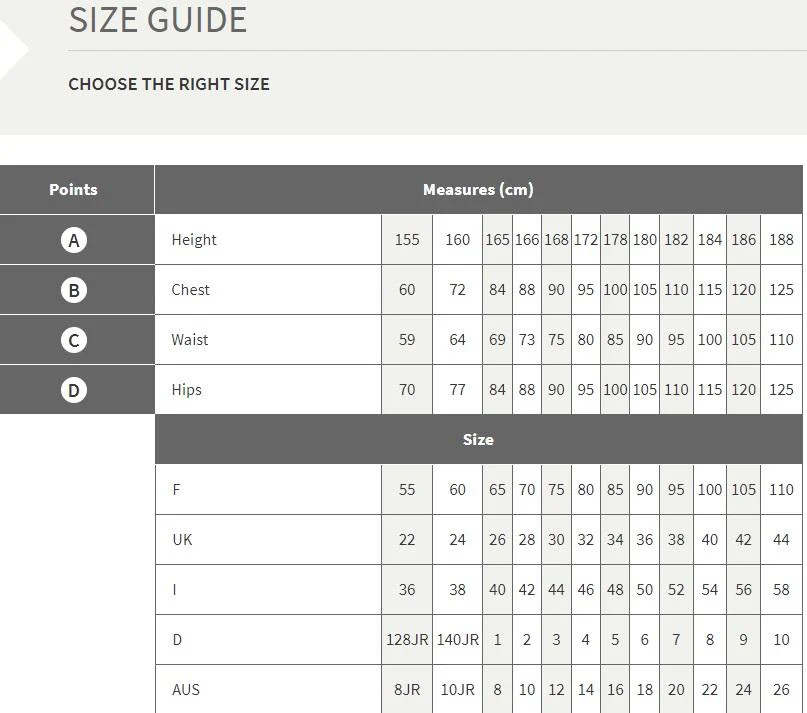Select the Hips row label
The width and height of the screenshot is (807, 713).
point(186,390)
